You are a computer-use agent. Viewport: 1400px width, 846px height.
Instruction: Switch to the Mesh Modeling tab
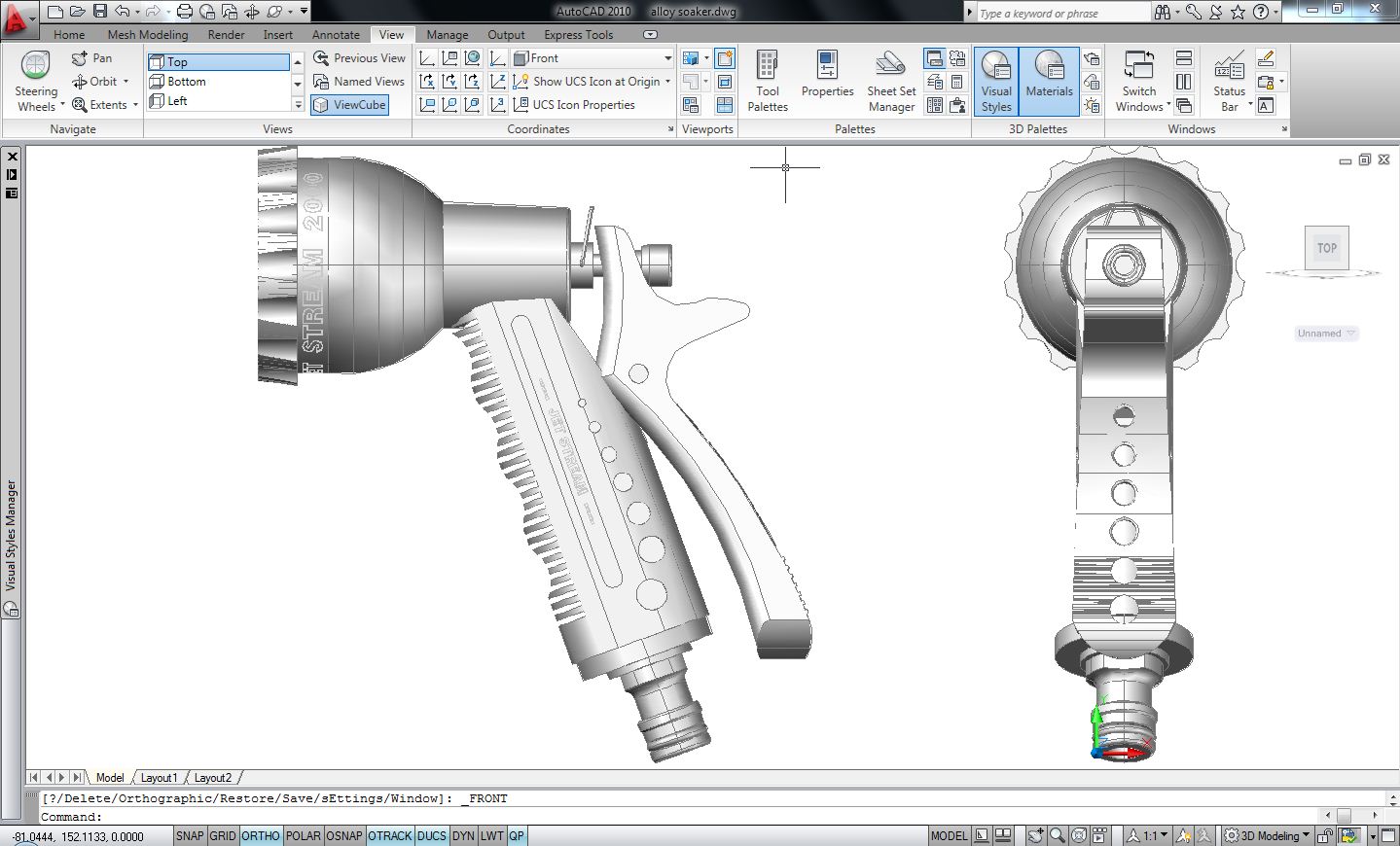coord(148,35)
